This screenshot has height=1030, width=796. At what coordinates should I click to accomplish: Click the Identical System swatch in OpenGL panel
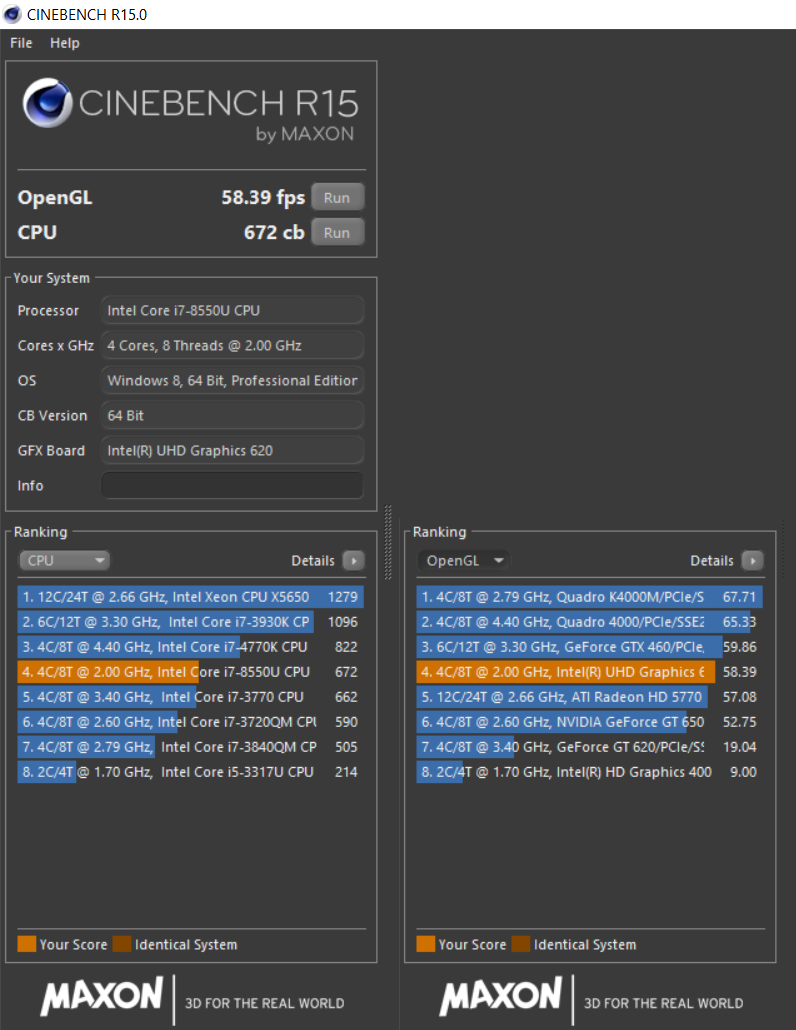point(520,944)
